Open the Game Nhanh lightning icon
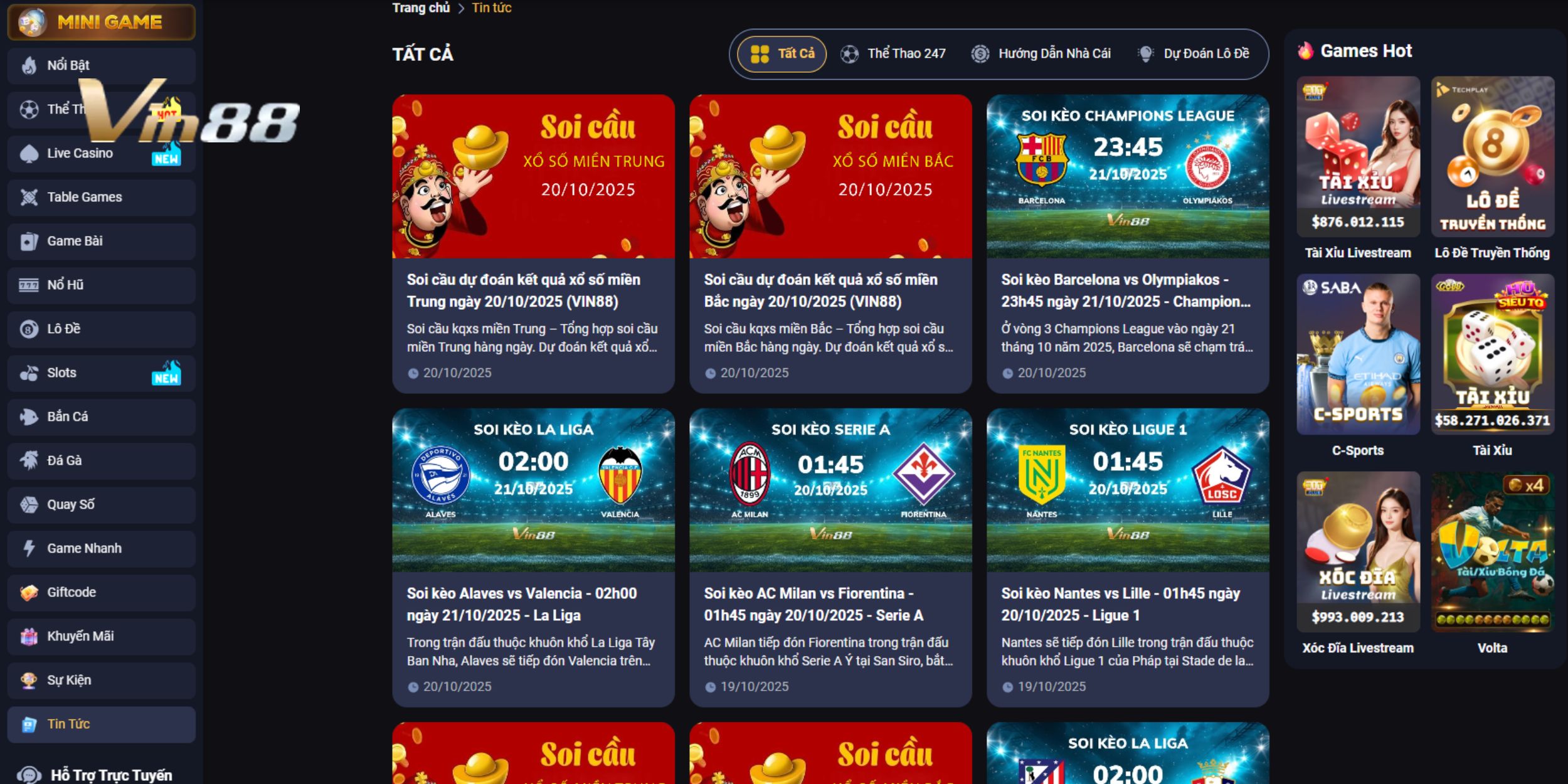 tap(29, 549)
